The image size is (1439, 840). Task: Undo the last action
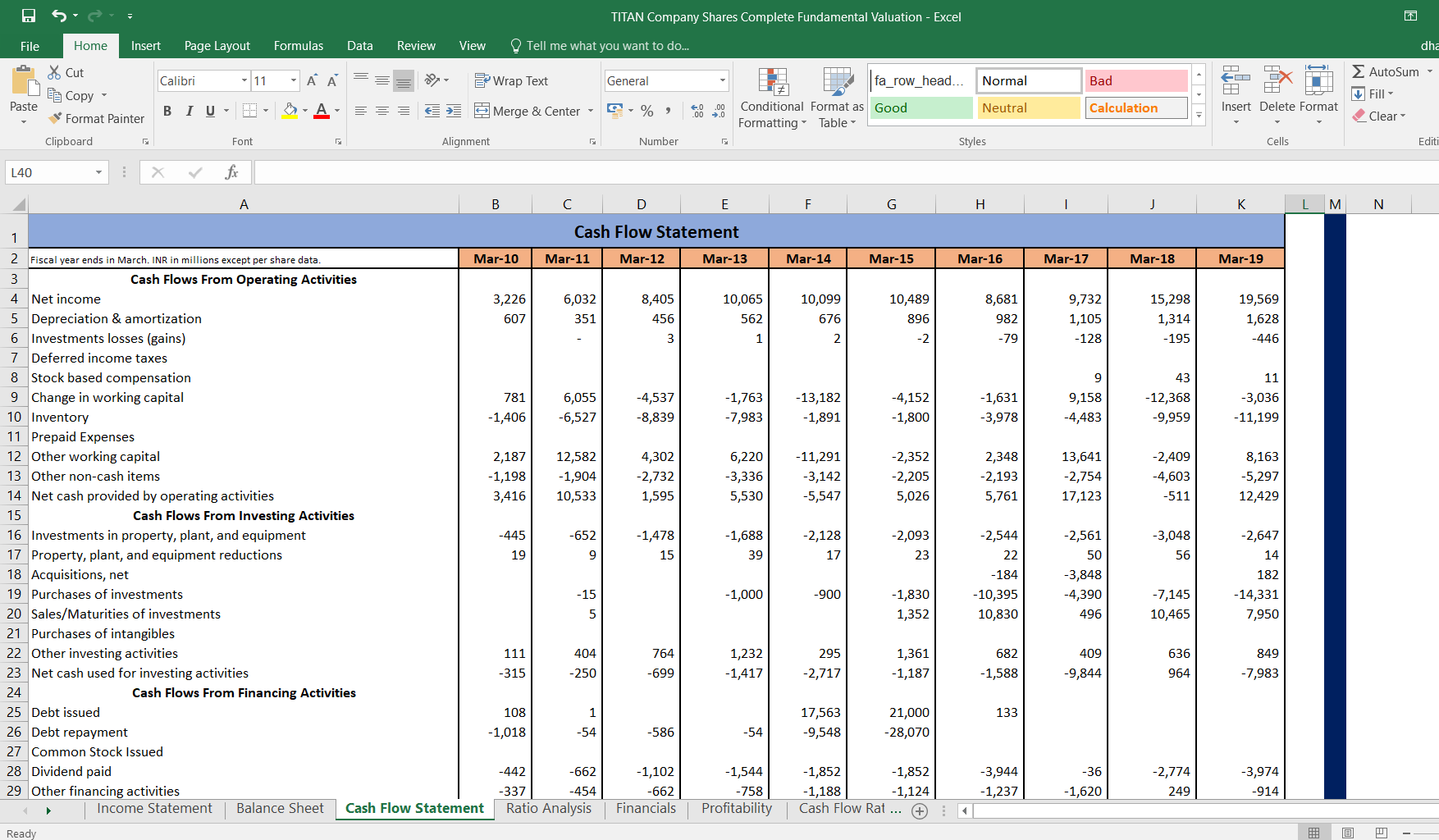click(x=59, y=16)
